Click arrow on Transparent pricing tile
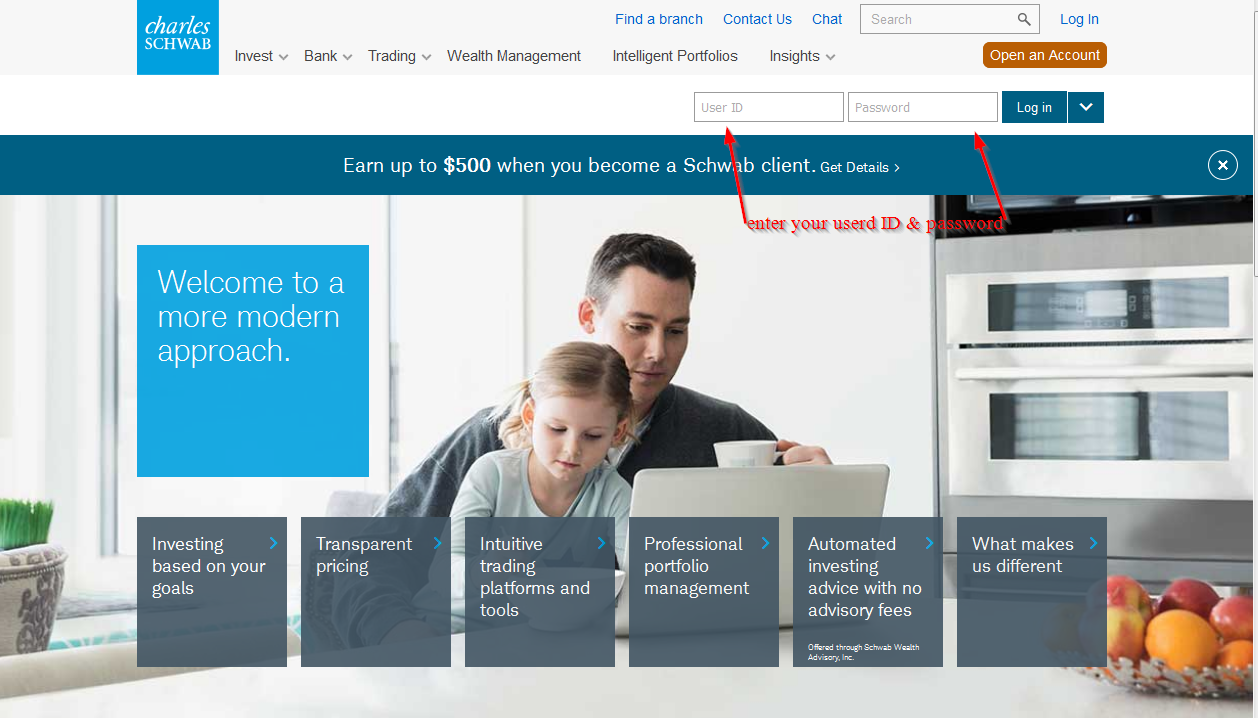The height and width of the screenshot is (718, 1258). [437, 543]
